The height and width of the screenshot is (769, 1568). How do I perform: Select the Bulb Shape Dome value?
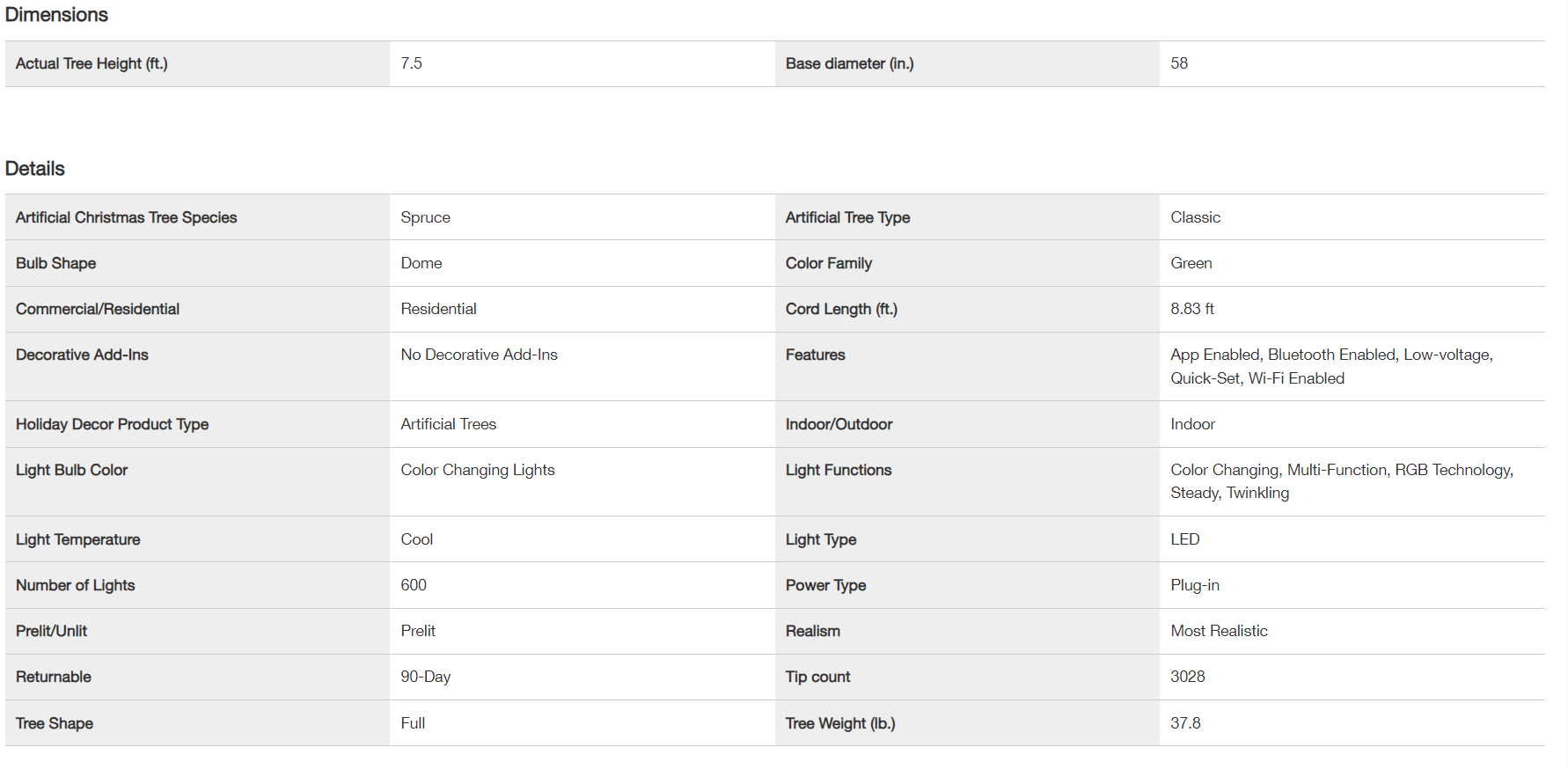click(421, 263)
